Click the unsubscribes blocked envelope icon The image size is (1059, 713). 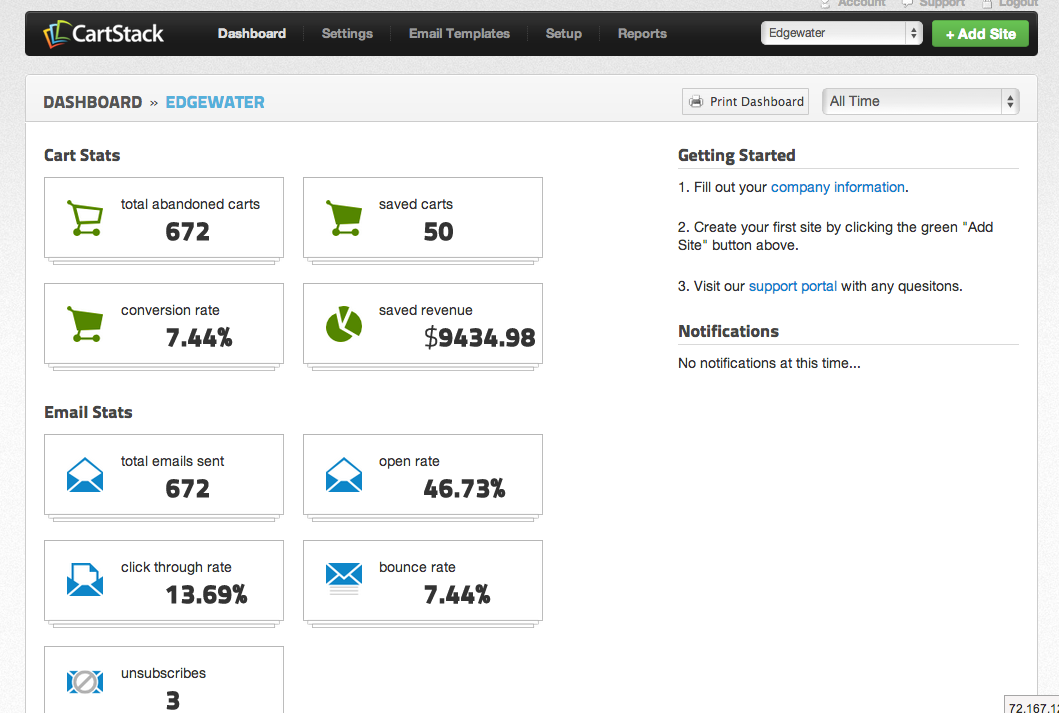(x=84, y=682)
